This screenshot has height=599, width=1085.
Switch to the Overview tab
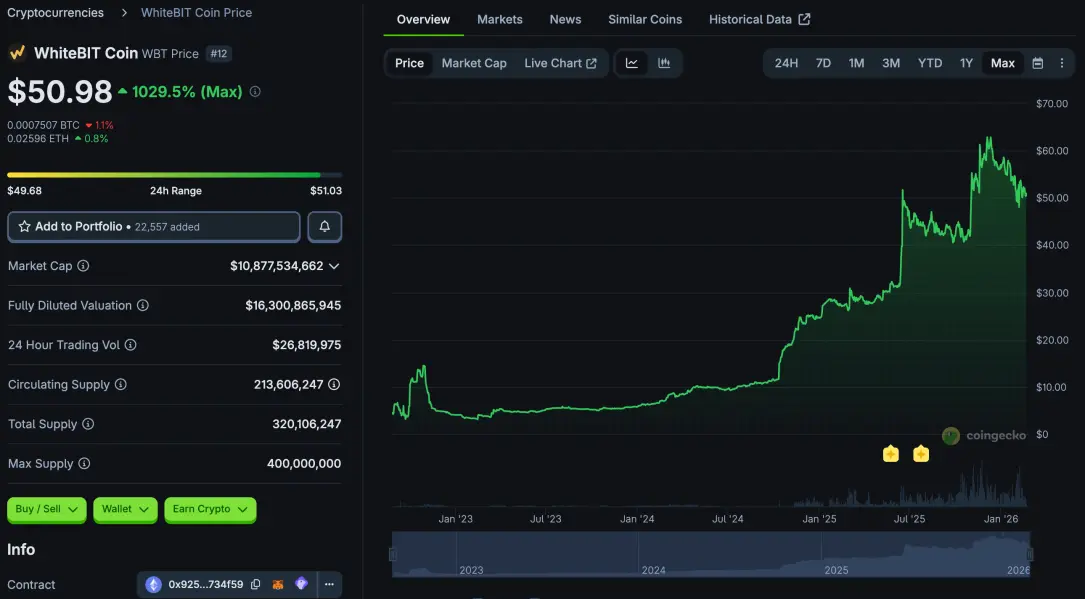click(x=423, y=19)
